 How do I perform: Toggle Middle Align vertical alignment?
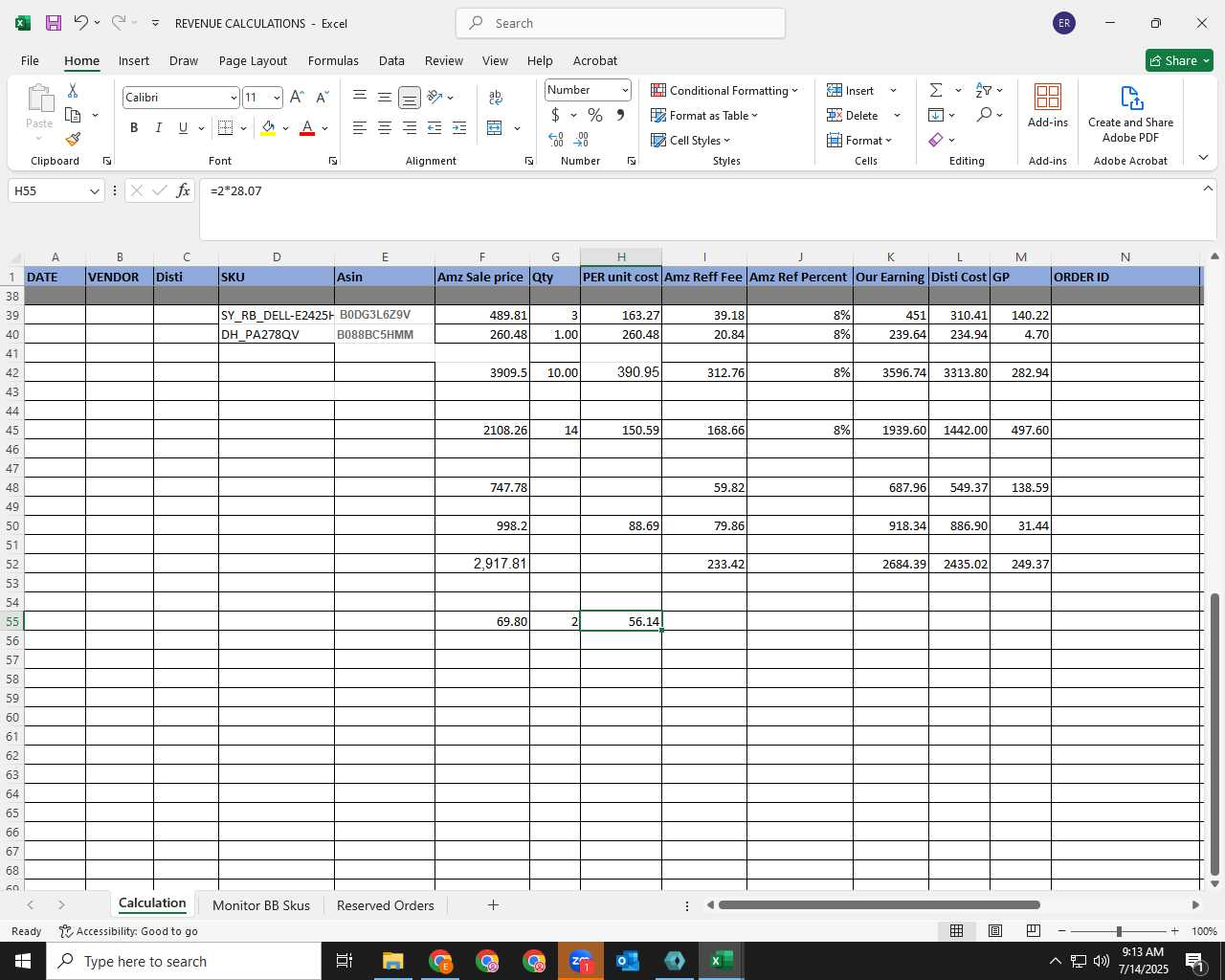coord(384,97)
